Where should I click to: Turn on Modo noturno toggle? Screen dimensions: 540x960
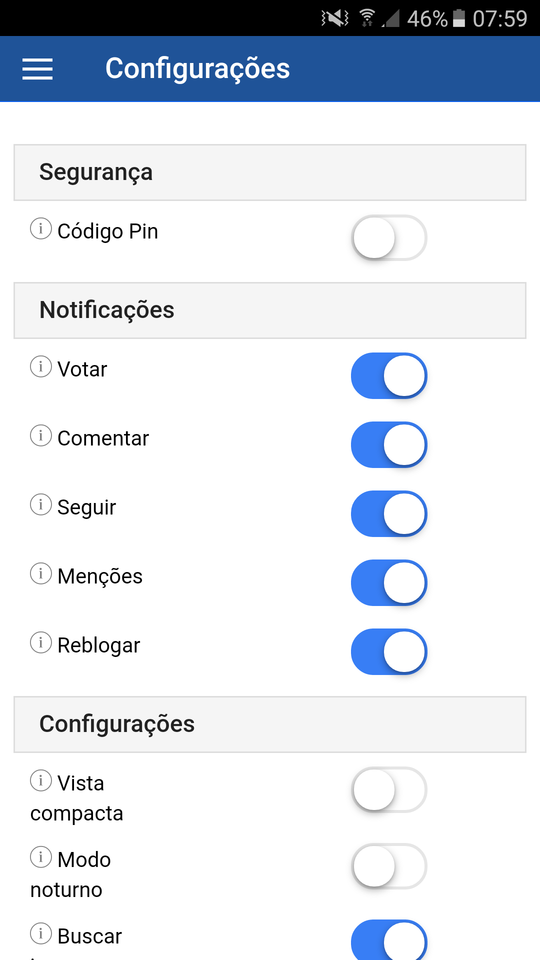pyautogui.click(x=389, y=866)
